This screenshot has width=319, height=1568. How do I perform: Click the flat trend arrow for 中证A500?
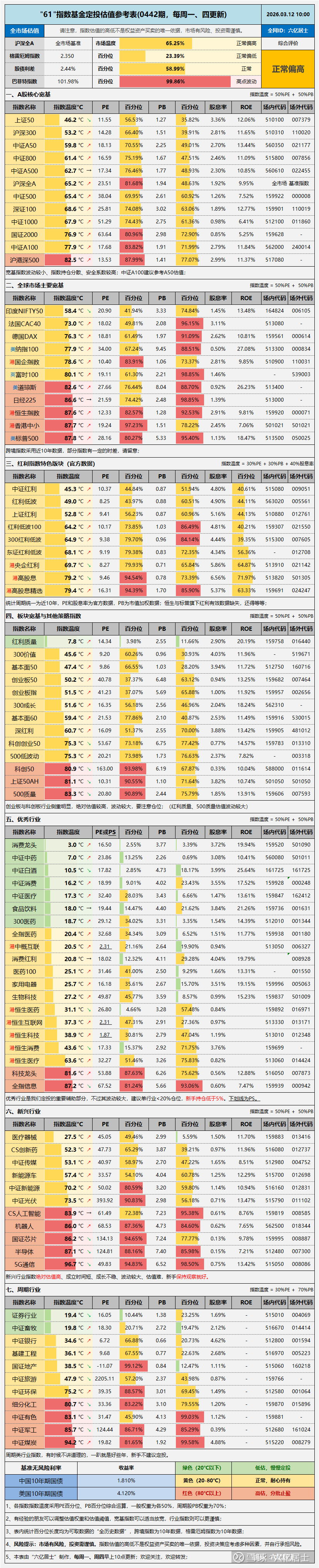[x=89, y=171]
